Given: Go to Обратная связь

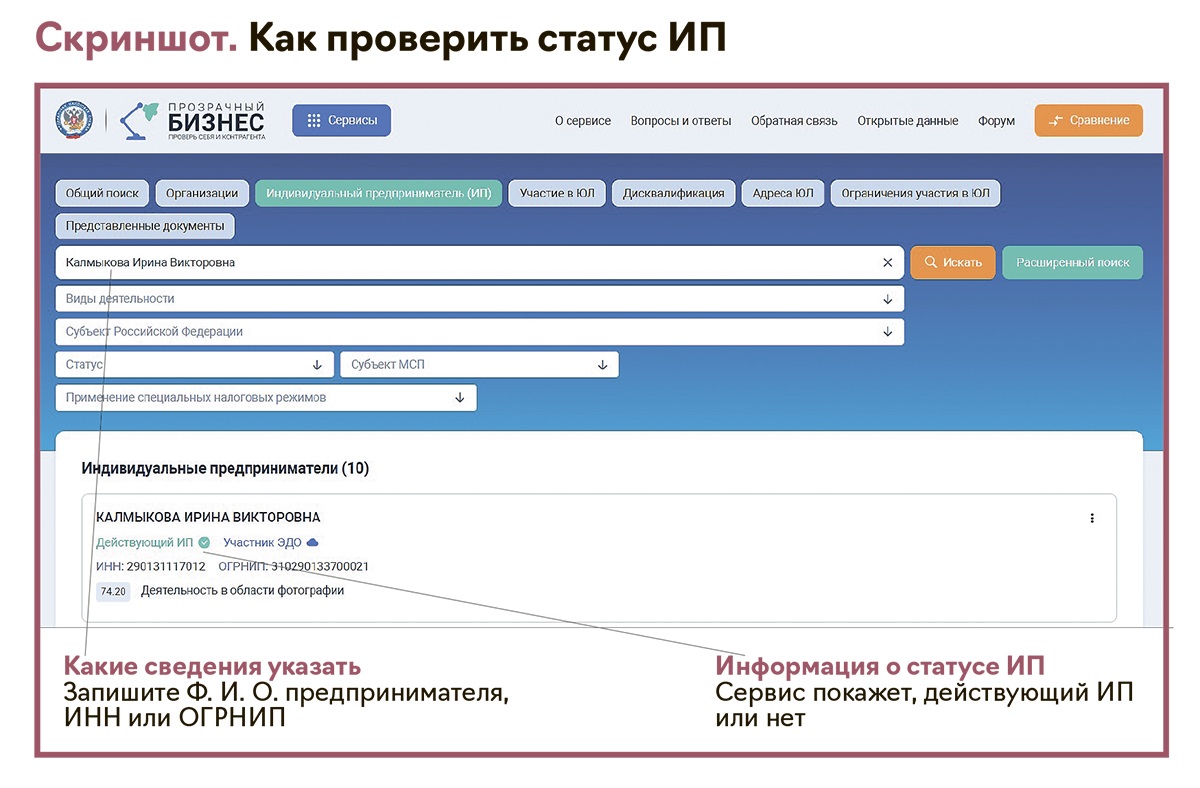Looking at the screenshot, I should pos(794,121).
